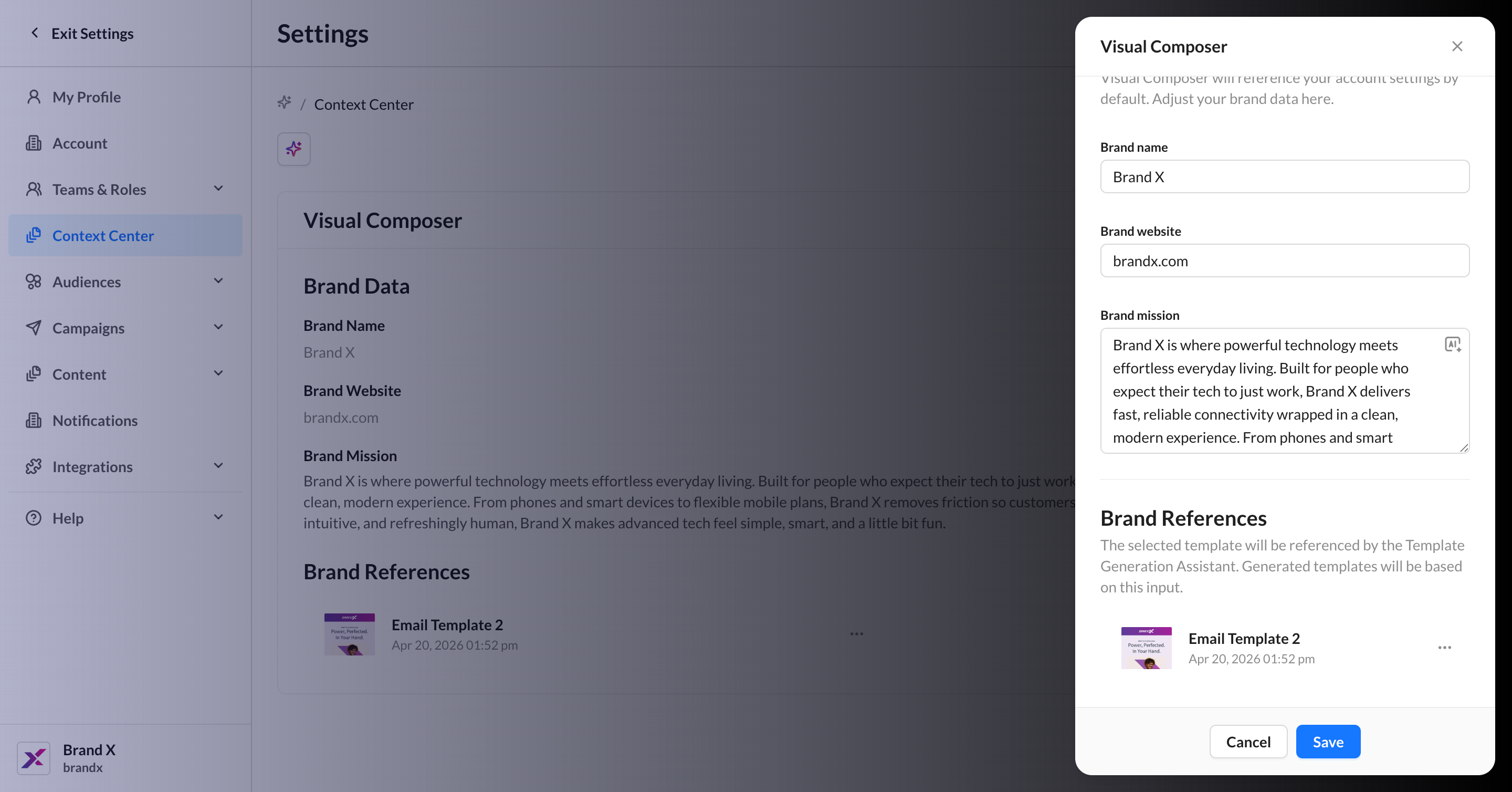Open the Email Template 2 options menu in the dialog
The width and height of the screenshot is (1512, 792).
[1444, 648]
